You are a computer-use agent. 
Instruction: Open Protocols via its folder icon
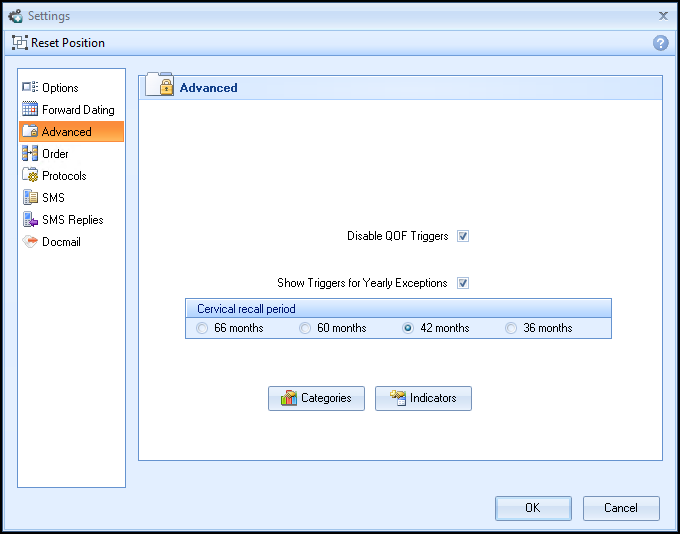pyautogui.click(x=30, y=176)
